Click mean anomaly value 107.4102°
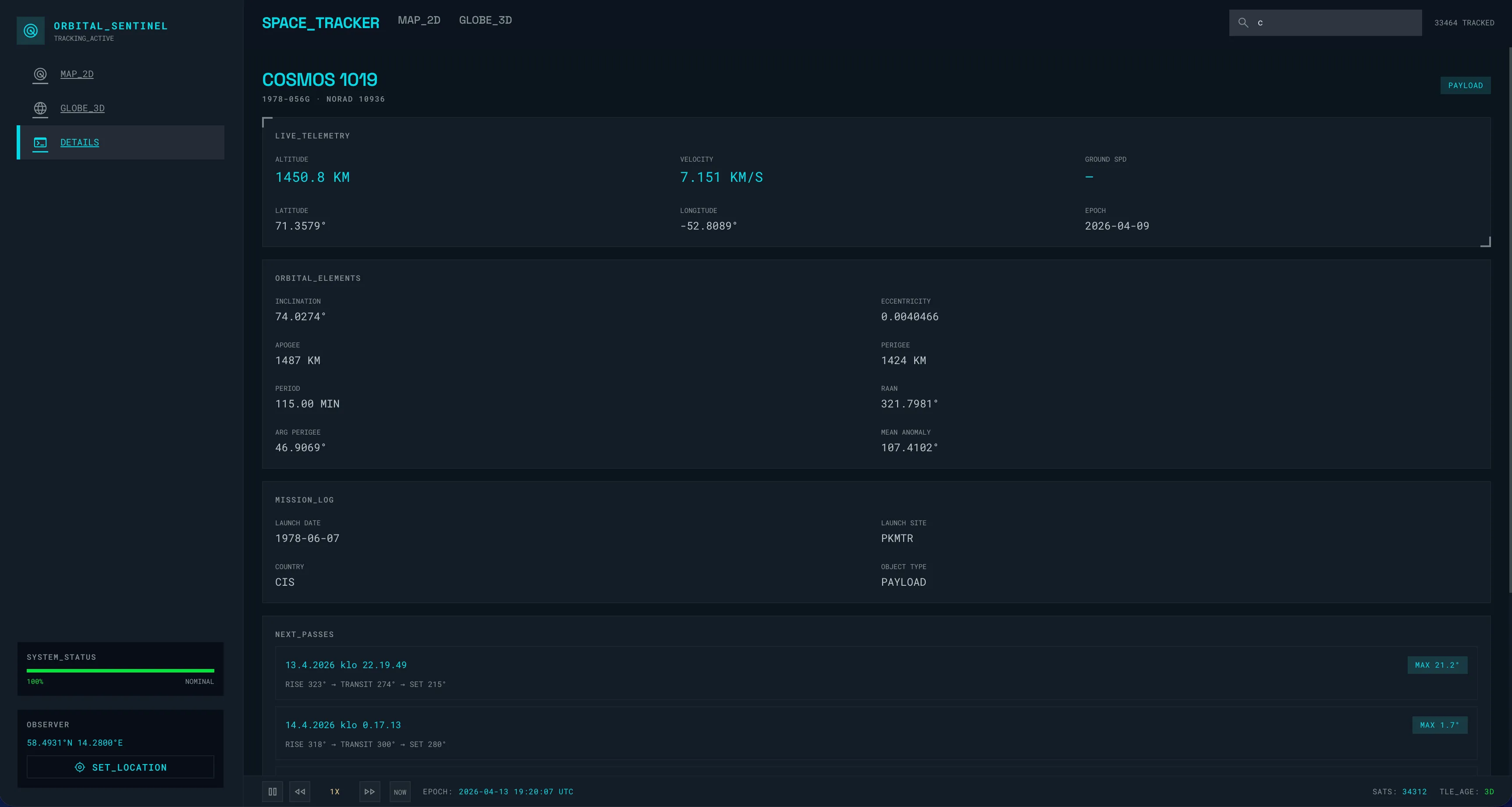This screenshot has width=1512, height=807. 910,448
